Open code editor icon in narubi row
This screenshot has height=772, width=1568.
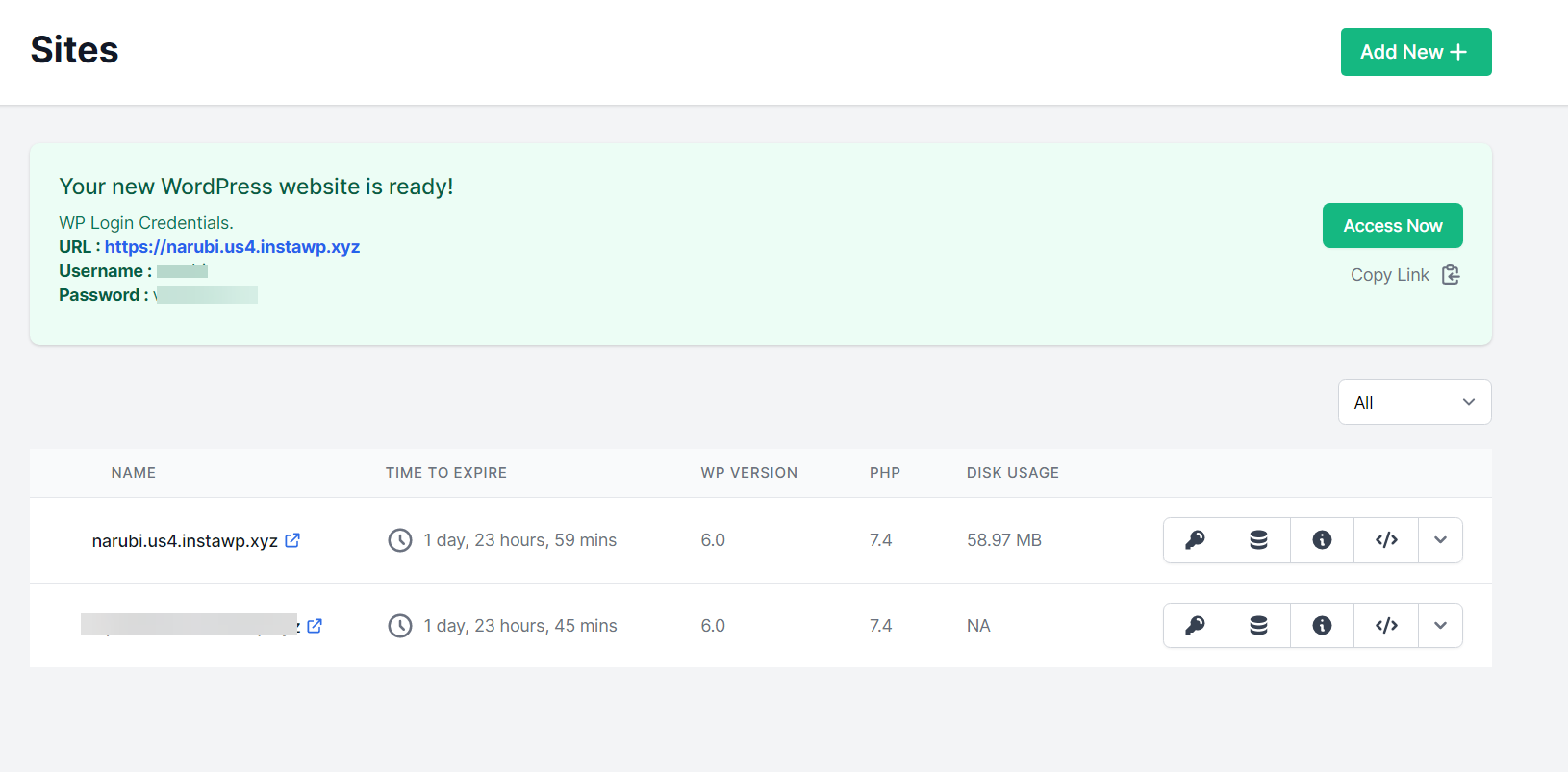click(1386, 540)
